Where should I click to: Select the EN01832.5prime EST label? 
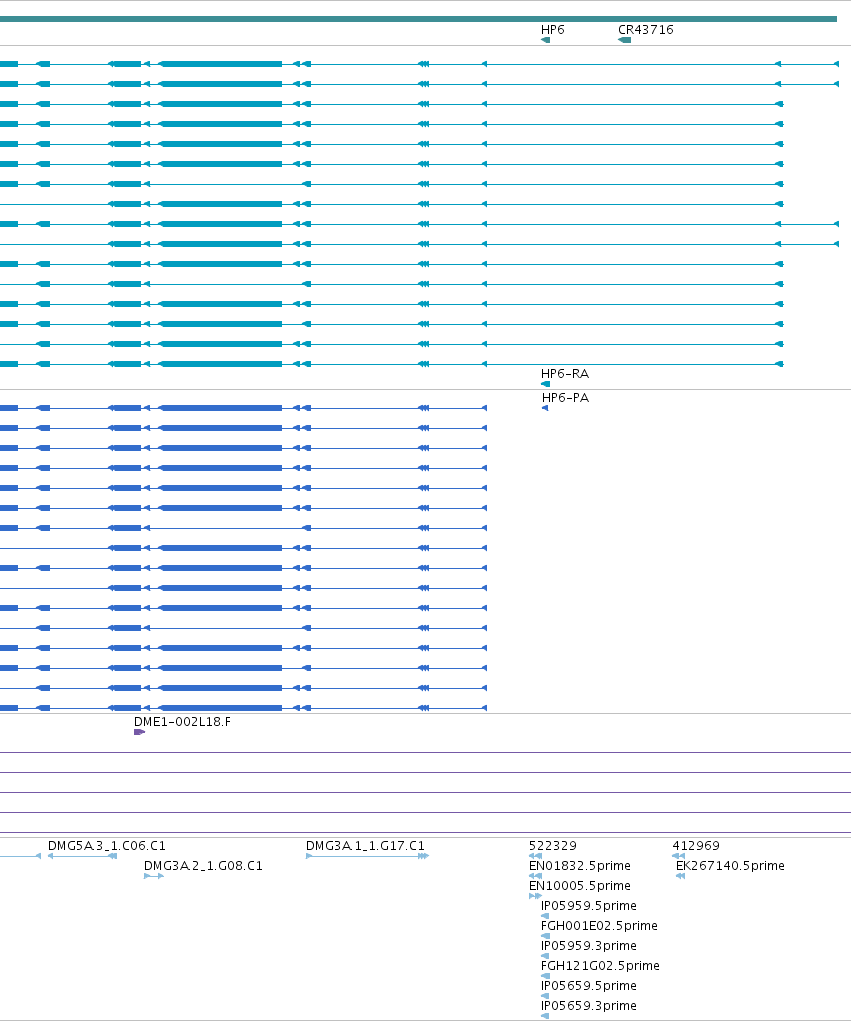coord(579,865)
